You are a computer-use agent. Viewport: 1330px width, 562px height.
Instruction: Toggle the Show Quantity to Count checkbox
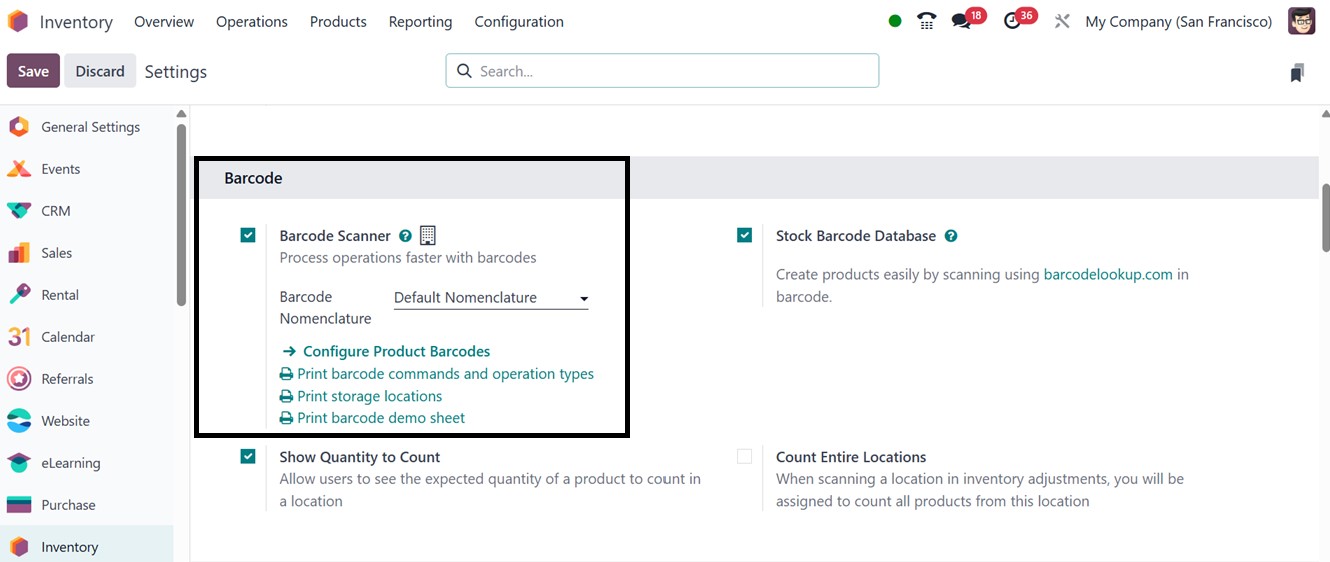tap(248, 457)
